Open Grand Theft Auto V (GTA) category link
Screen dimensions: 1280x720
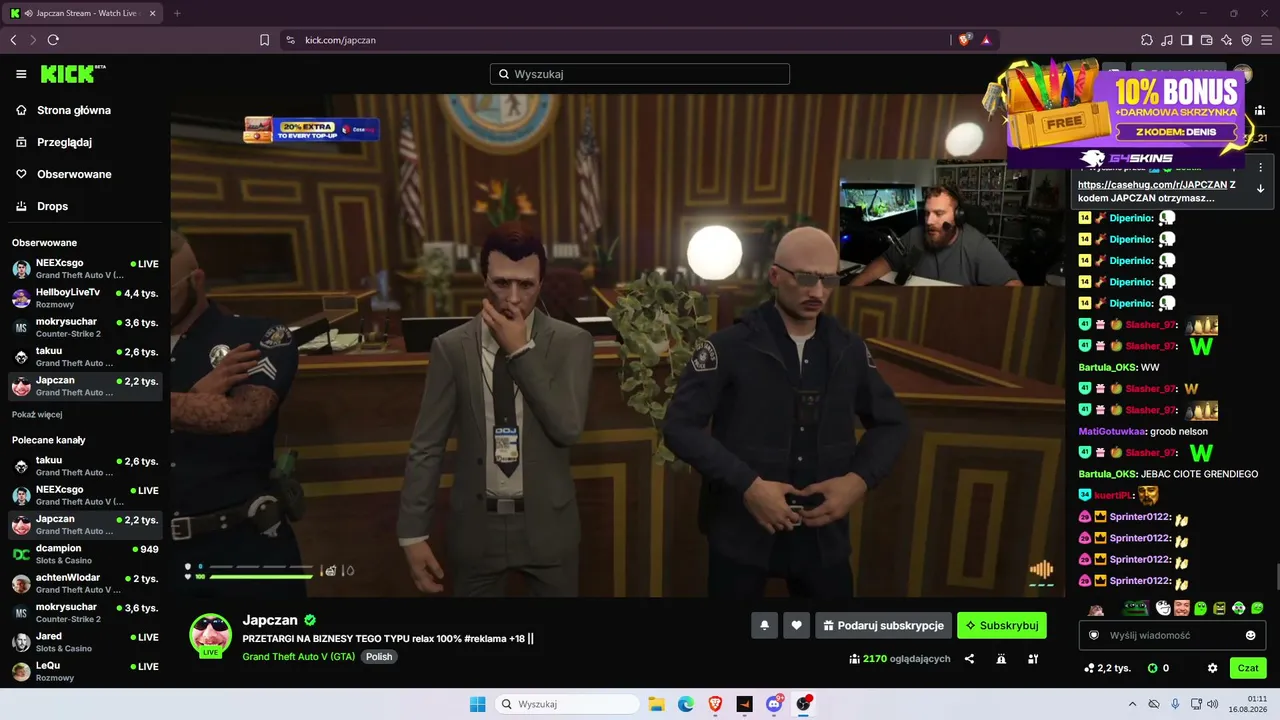[298, 657]
